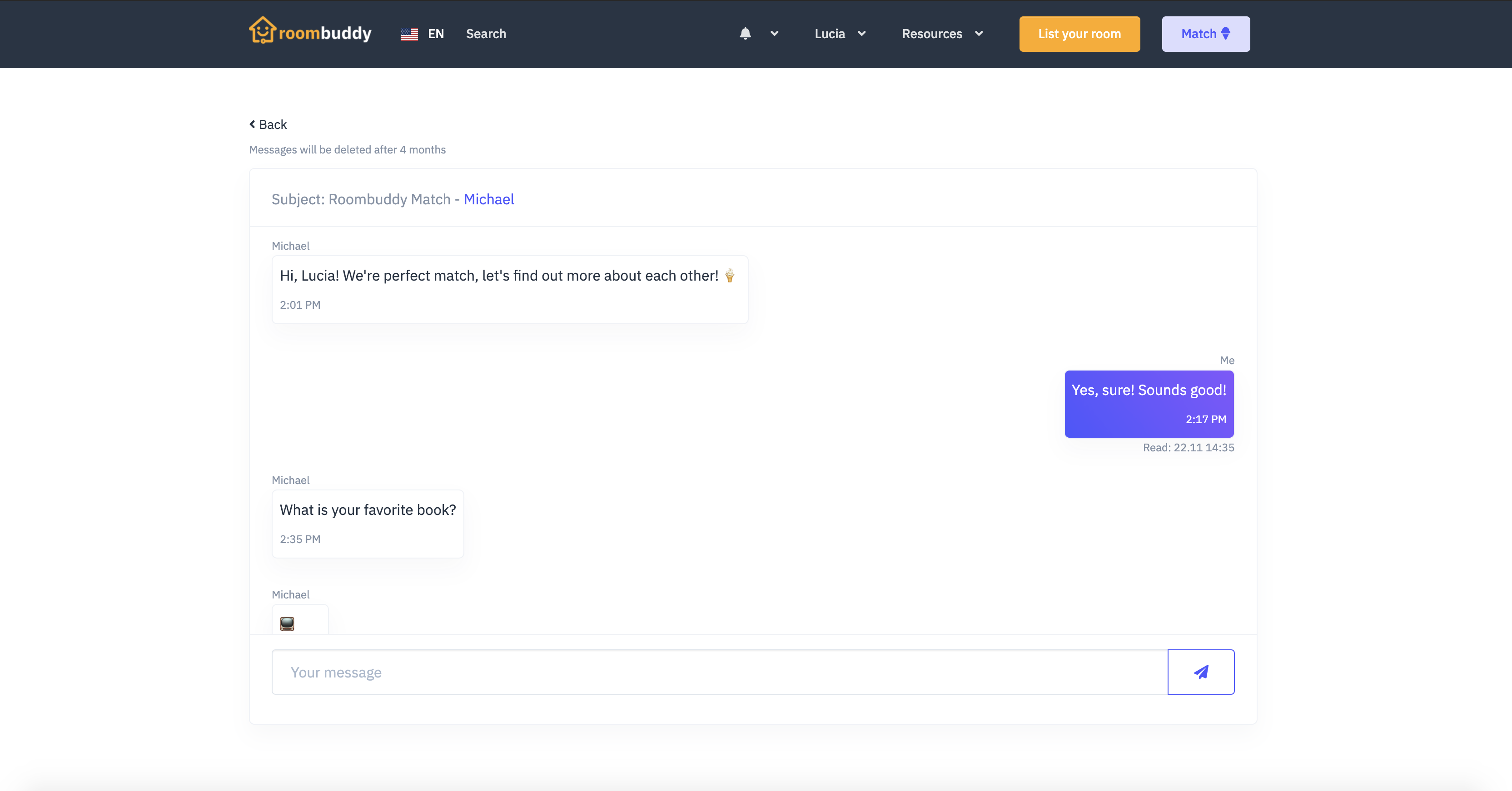Image resolution: width=1512 pixels, height=791 pixels.
Task: Open the Lucia user dropdown menu
Action: point(839,34)
